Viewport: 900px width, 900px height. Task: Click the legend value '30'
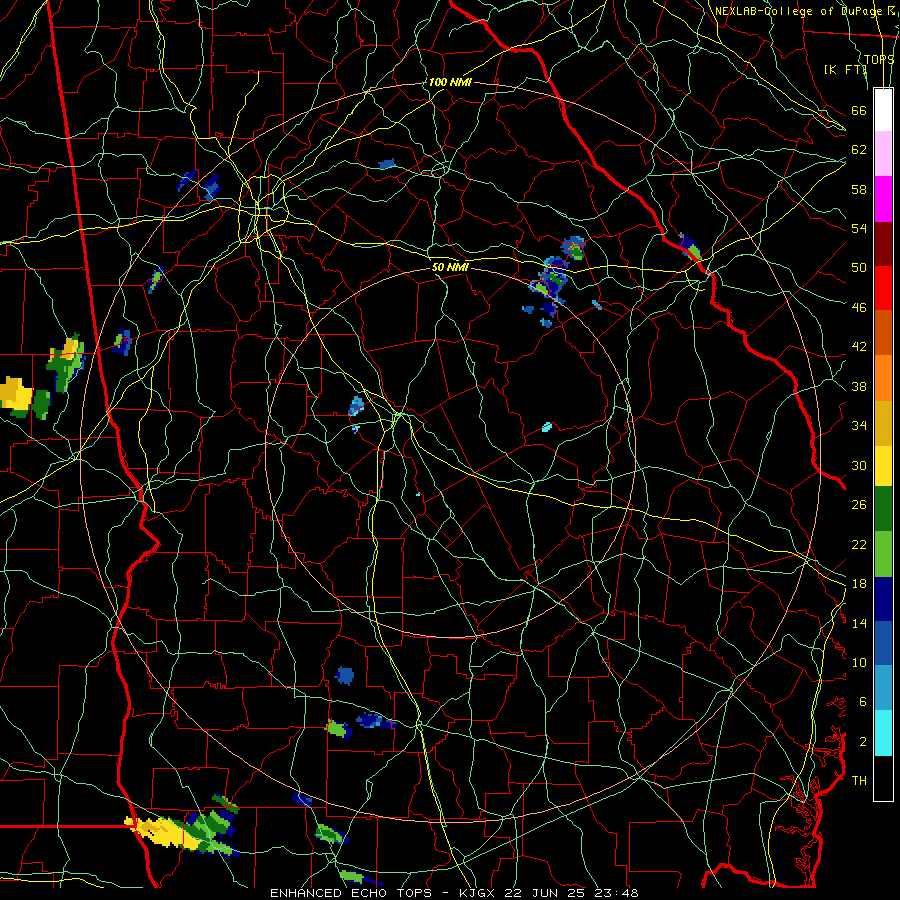(x=859, y=465)
